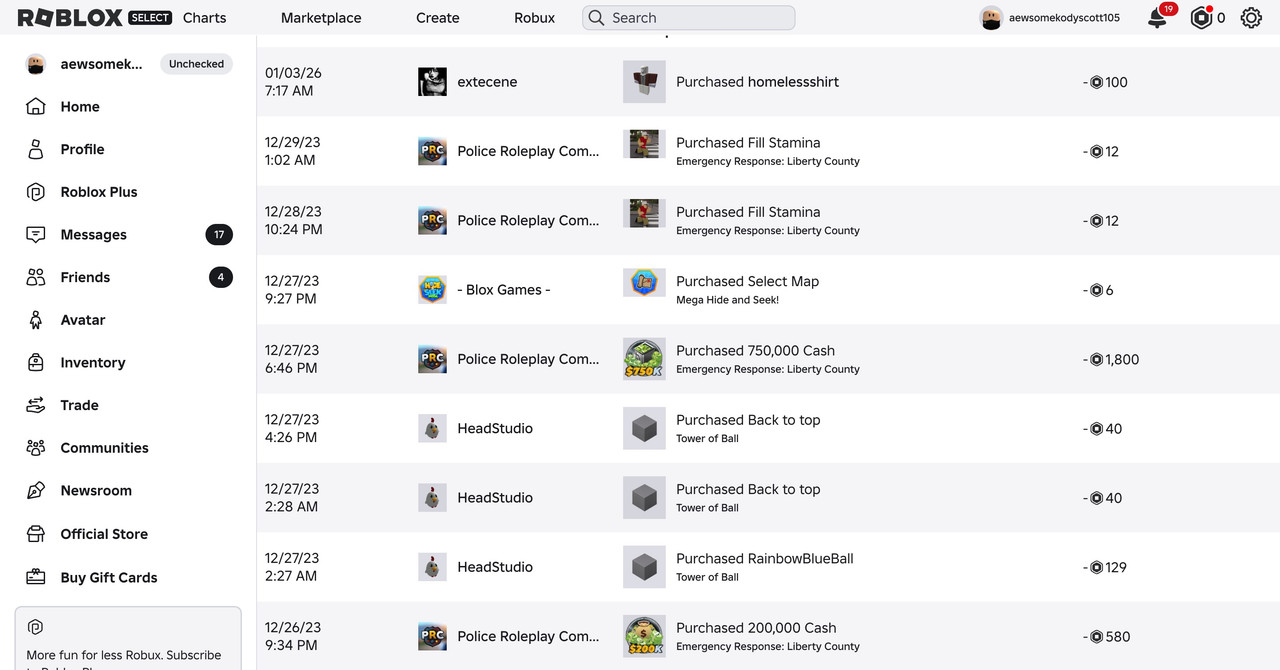Click the Unchecked badge next to username
1280x670 pixels.
point(196,64)
